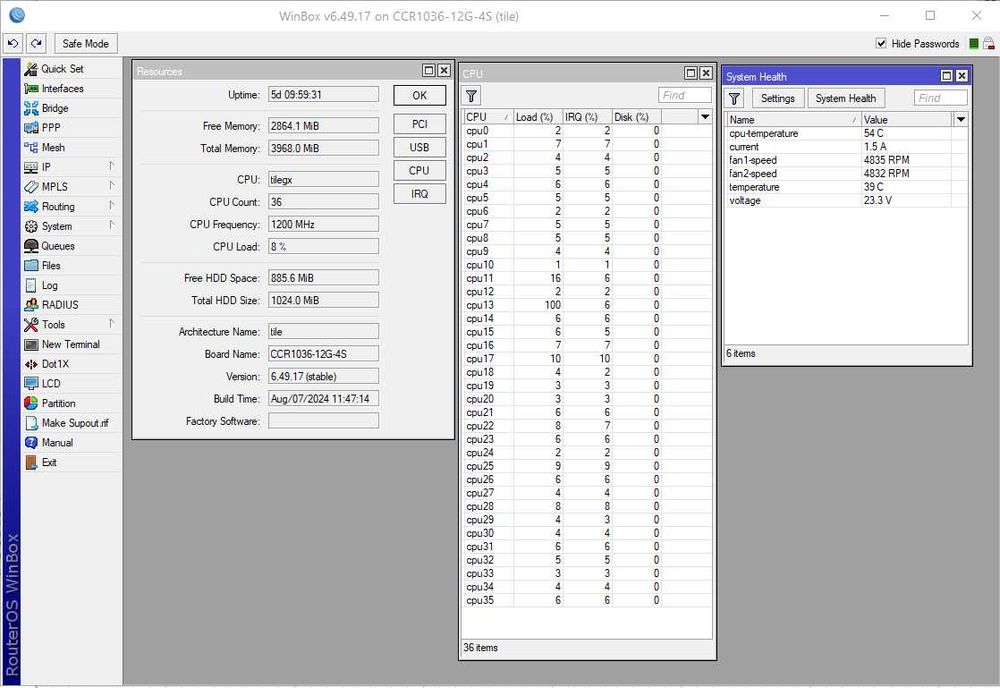The image size is (1000, 688).
Task: Select the cpu17 row in the CPU table
Action: [x=587, y=358]
